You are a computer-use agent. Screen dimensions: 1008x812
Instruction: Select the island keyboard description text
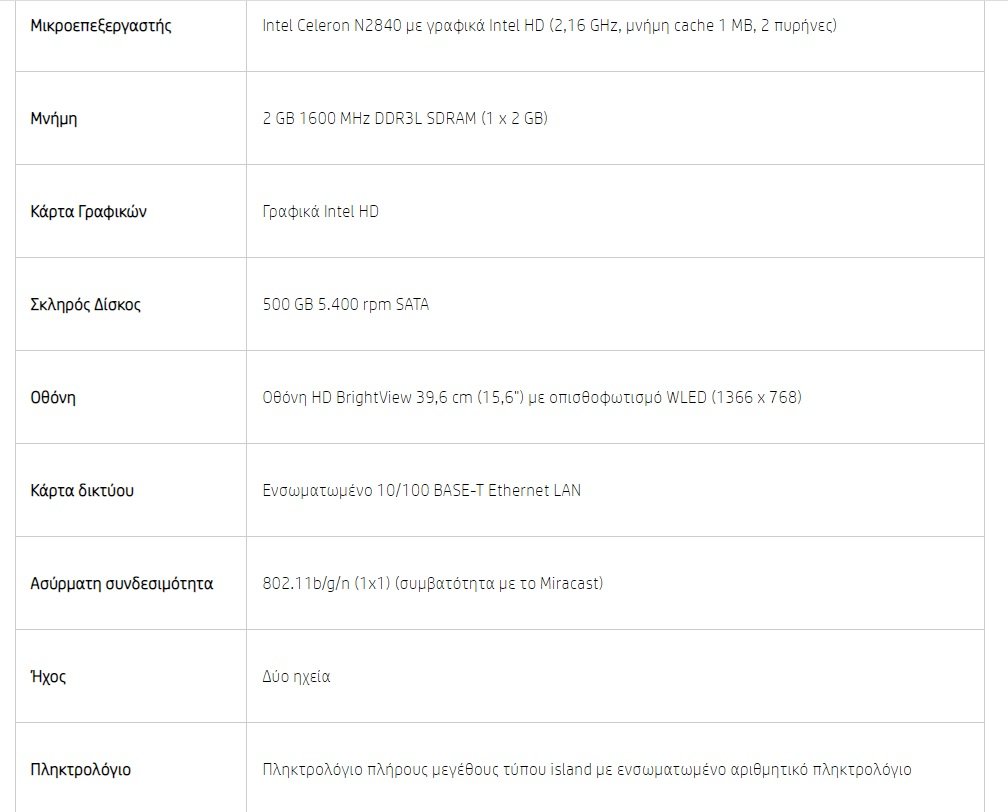[x=587, y=770]
